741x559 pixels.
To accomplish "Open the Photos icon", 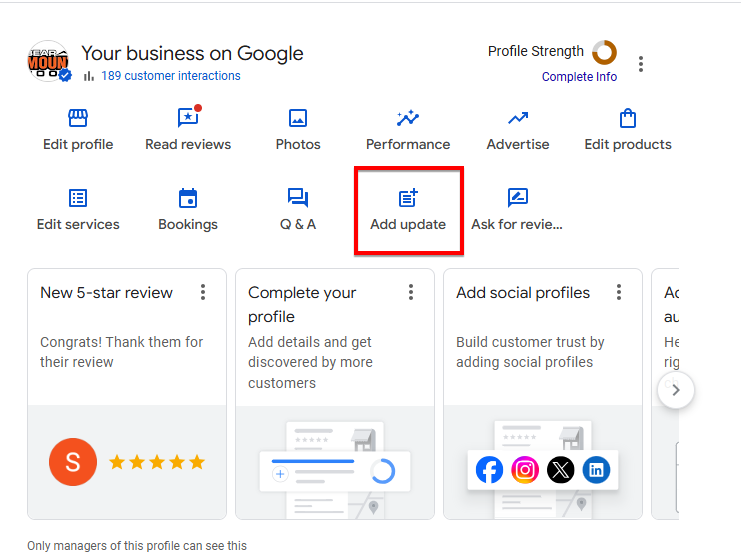I will [x=298, y=119].
